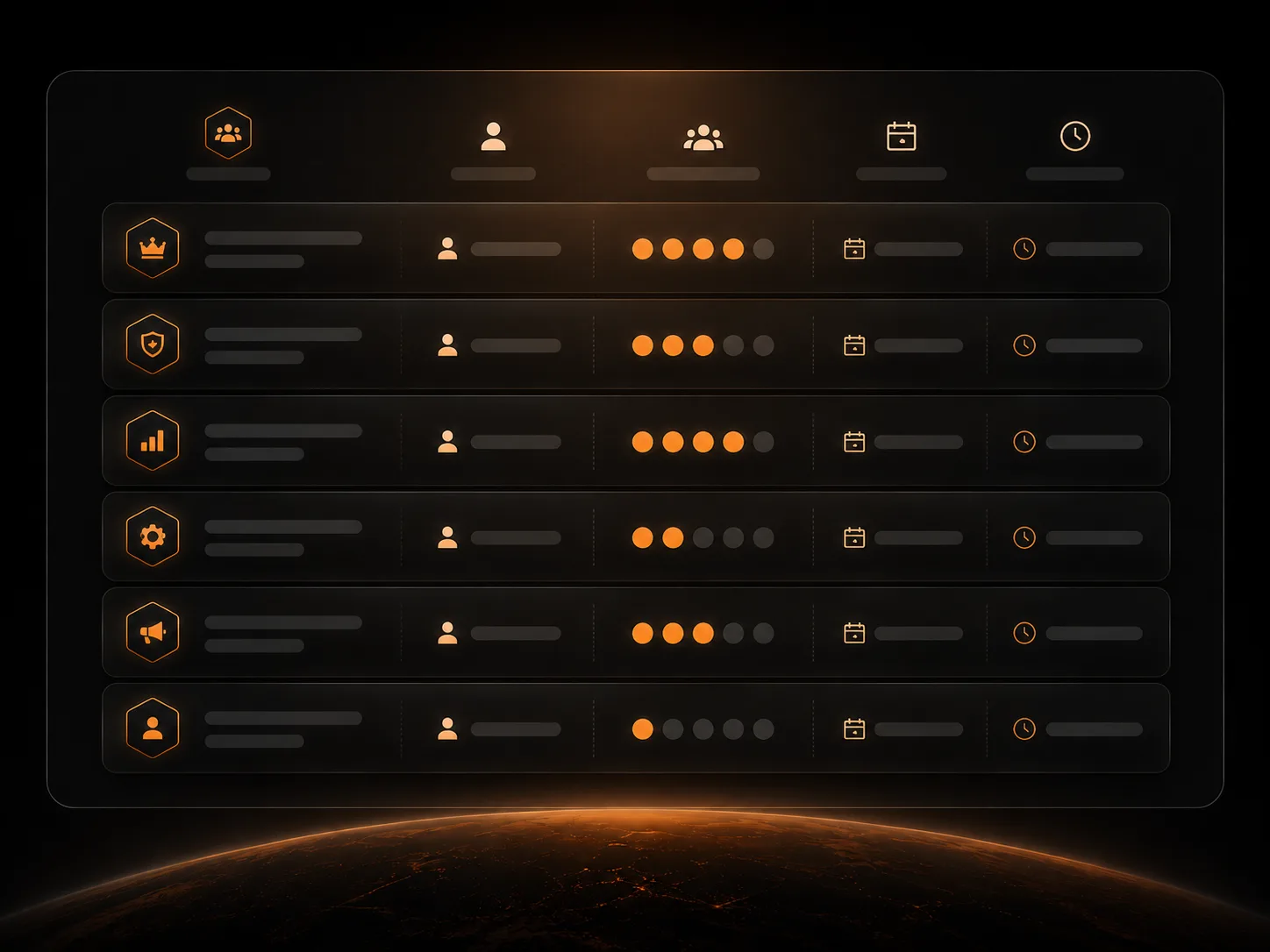Viewport: 1270px width, 952px height.
Task: Click the small person icon in crown row
Action: pyautogui.click(x=447, y=249)
